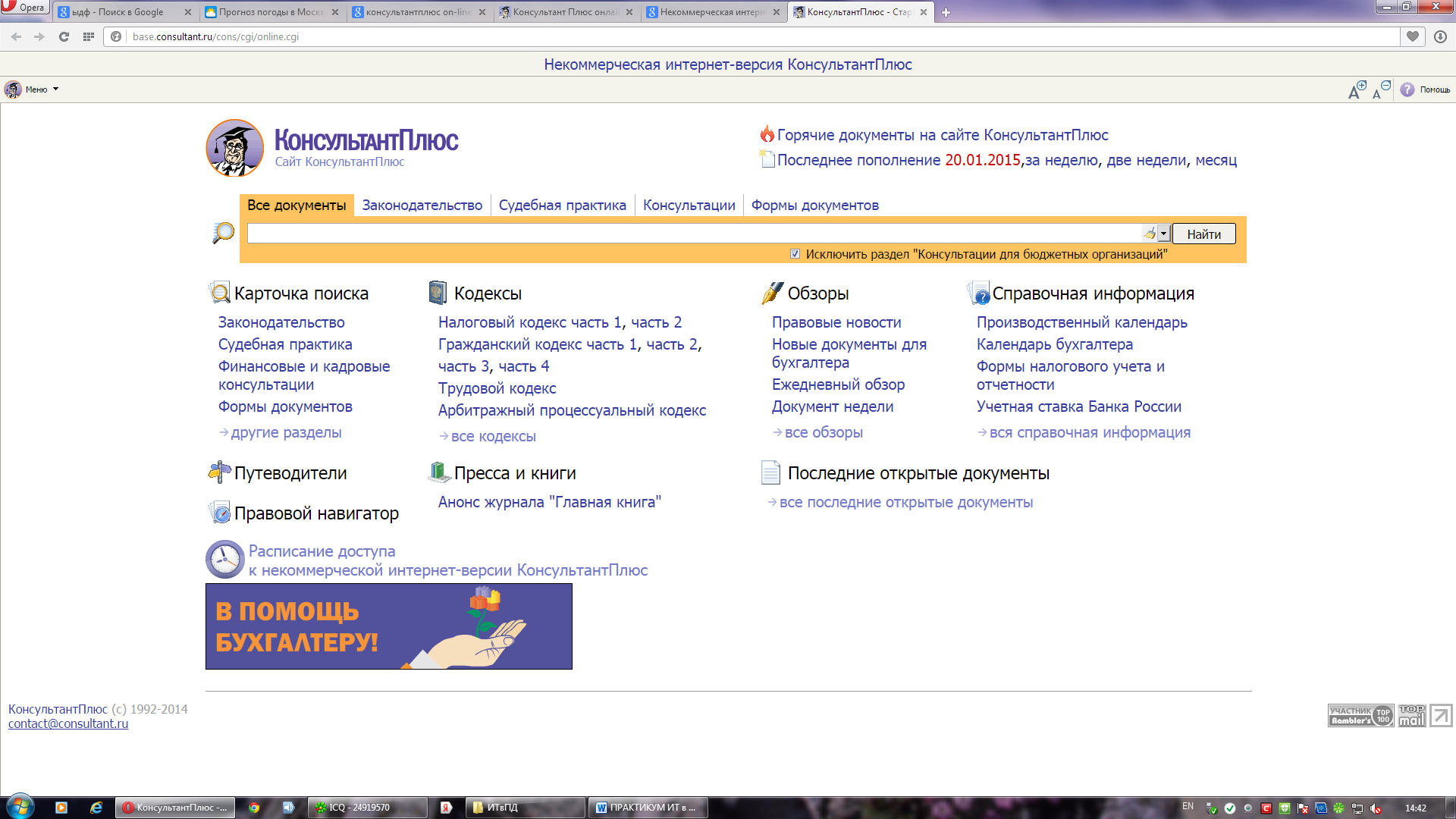Open Анонс журнала Главная книга link
1456x819 pixels.
(x=550, y=502)
